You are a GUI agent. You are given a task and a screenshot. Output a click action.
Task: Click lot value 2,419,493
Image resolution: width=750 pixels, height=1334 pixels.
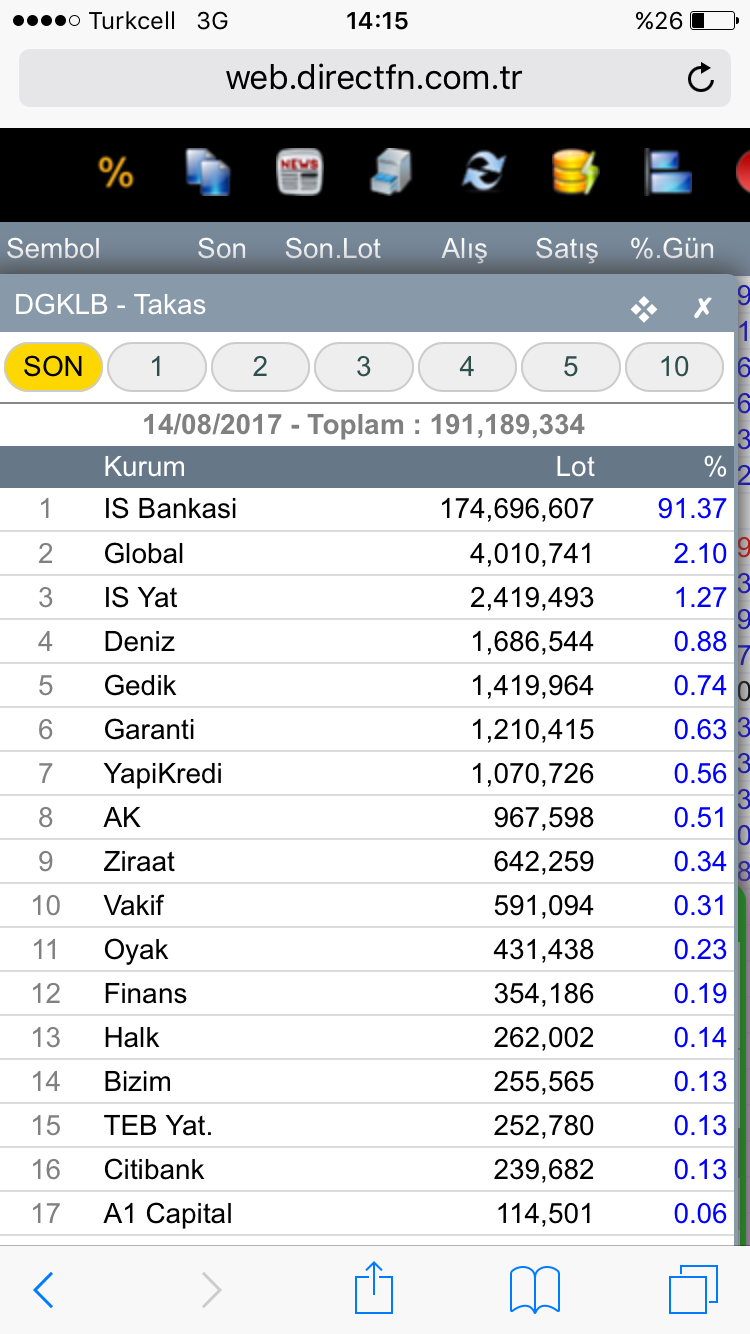click(x=532, y=597)
